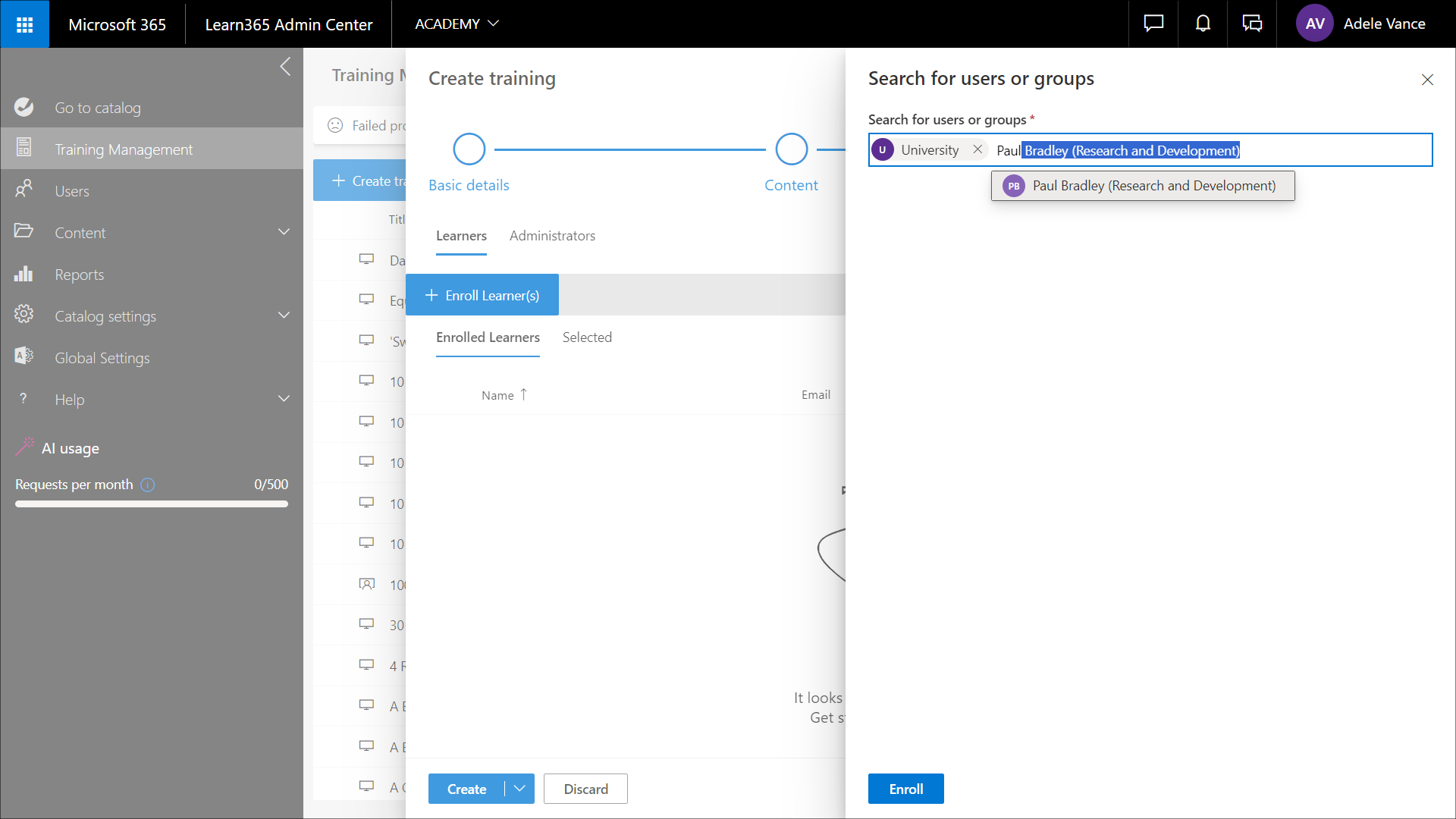Image resolution: width=1456 pixels, height=819 pixels.
Task: Sort by the Name column header
Action: click(x=498, y=395)
